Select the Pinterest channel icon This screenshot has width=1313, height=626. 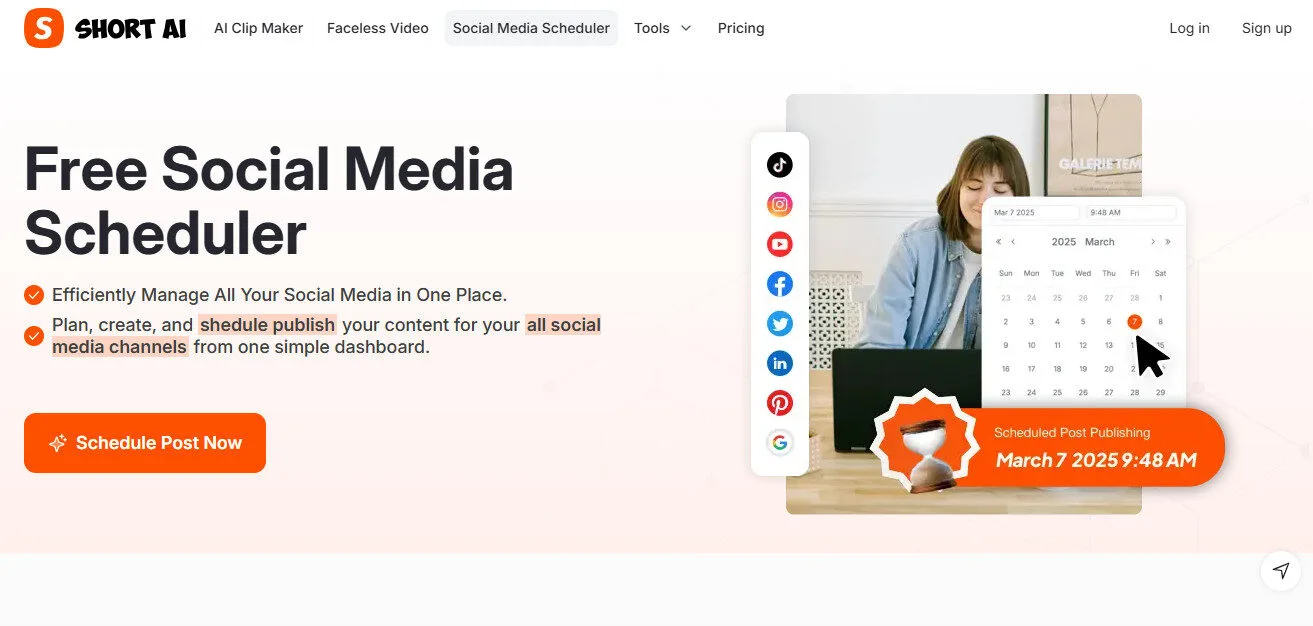tap(780, 402)
